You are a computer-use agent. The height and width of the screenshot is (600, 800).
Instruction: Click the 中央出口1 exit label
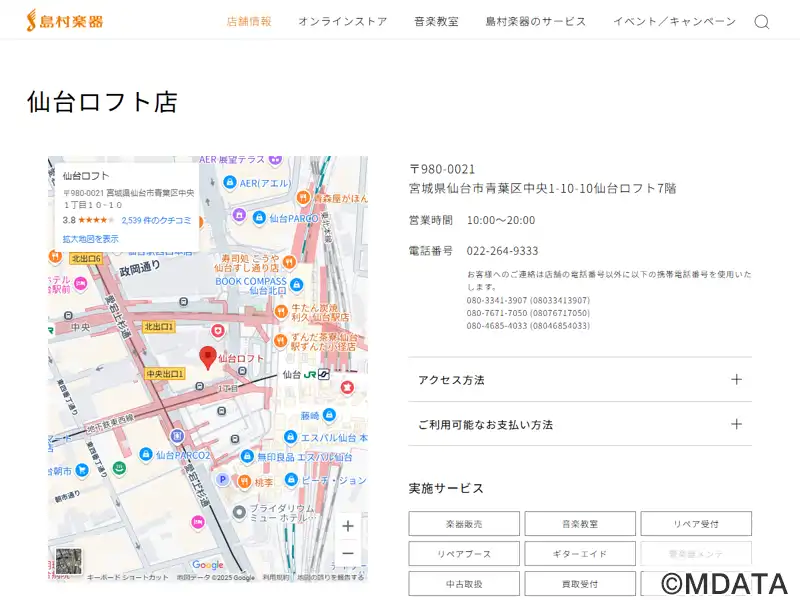165,374
